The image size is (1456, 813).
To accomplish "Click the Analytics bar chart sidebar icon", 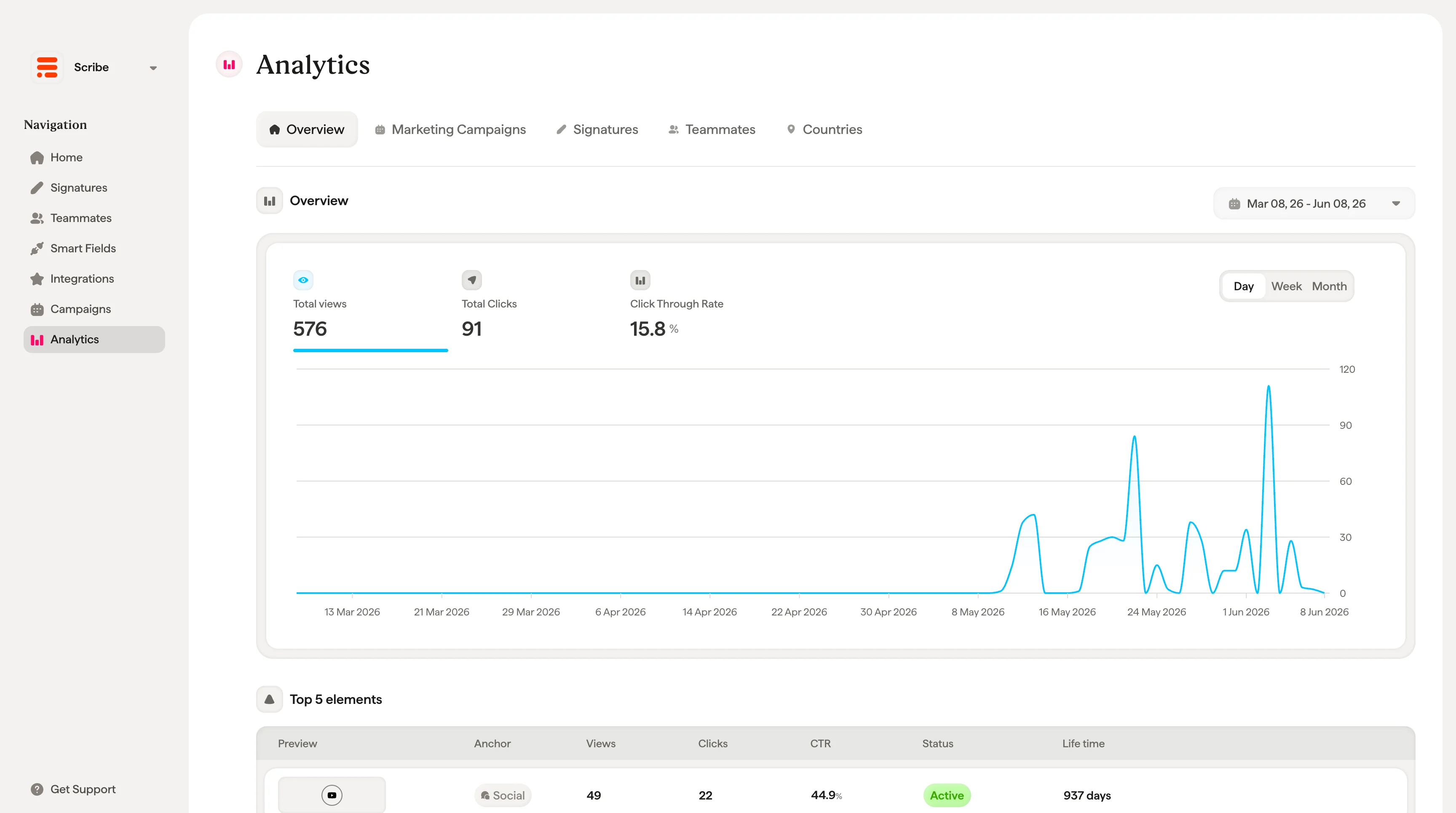I will tap(37, 340).
